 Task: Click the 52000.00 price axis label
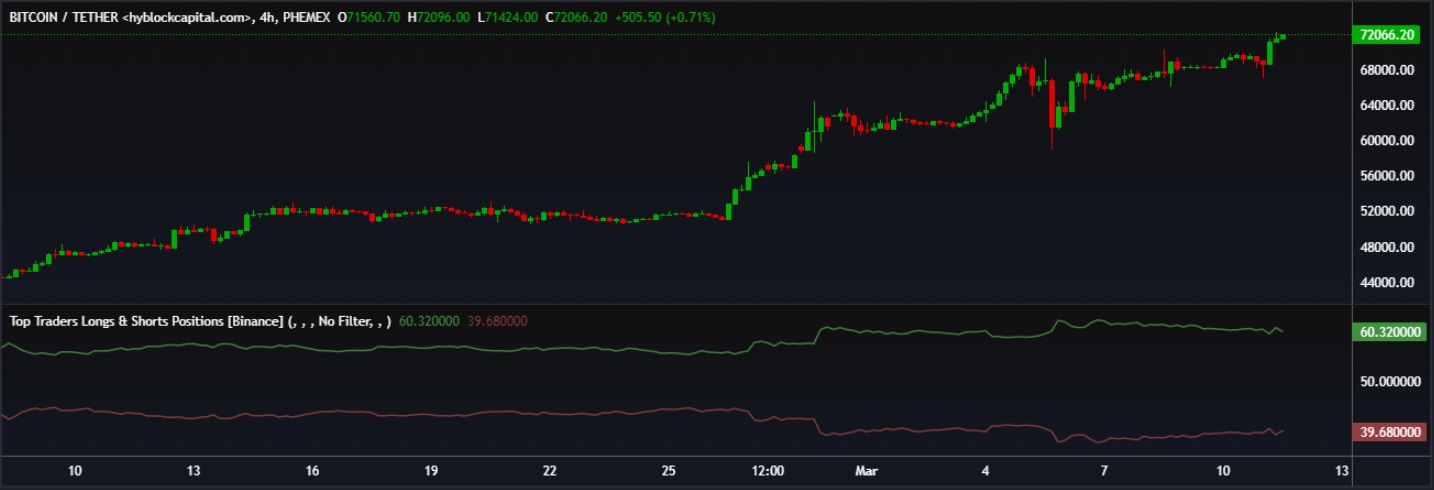pos(1386,212)
